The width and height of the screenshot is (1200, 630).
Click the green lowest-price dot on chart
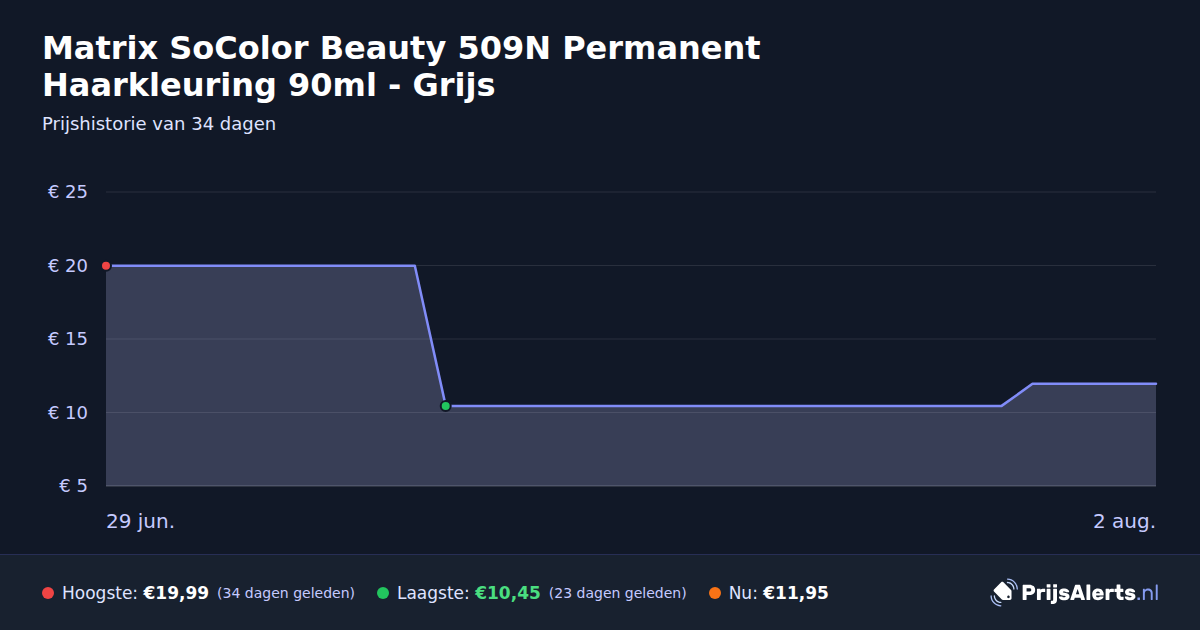coord(445,406)
